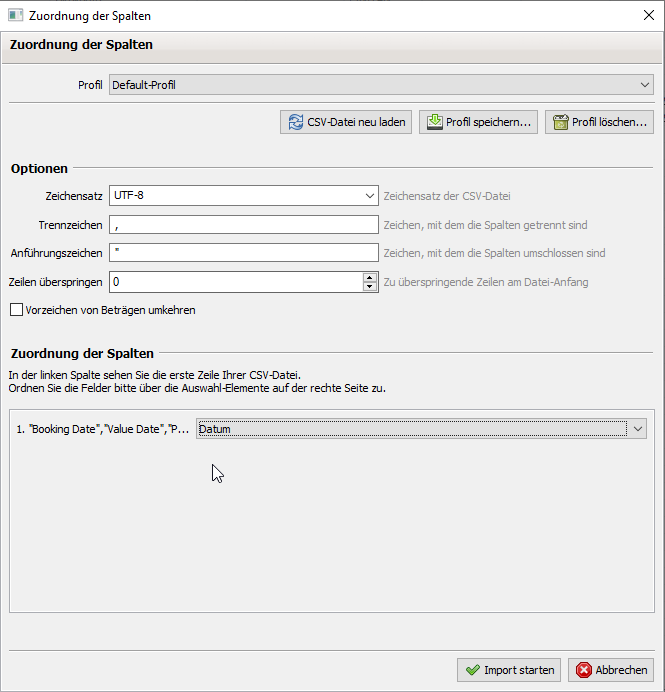Open the Profil dropdown showing Default-Profil
Screen dimensions: 665x692
coord(381,85)
